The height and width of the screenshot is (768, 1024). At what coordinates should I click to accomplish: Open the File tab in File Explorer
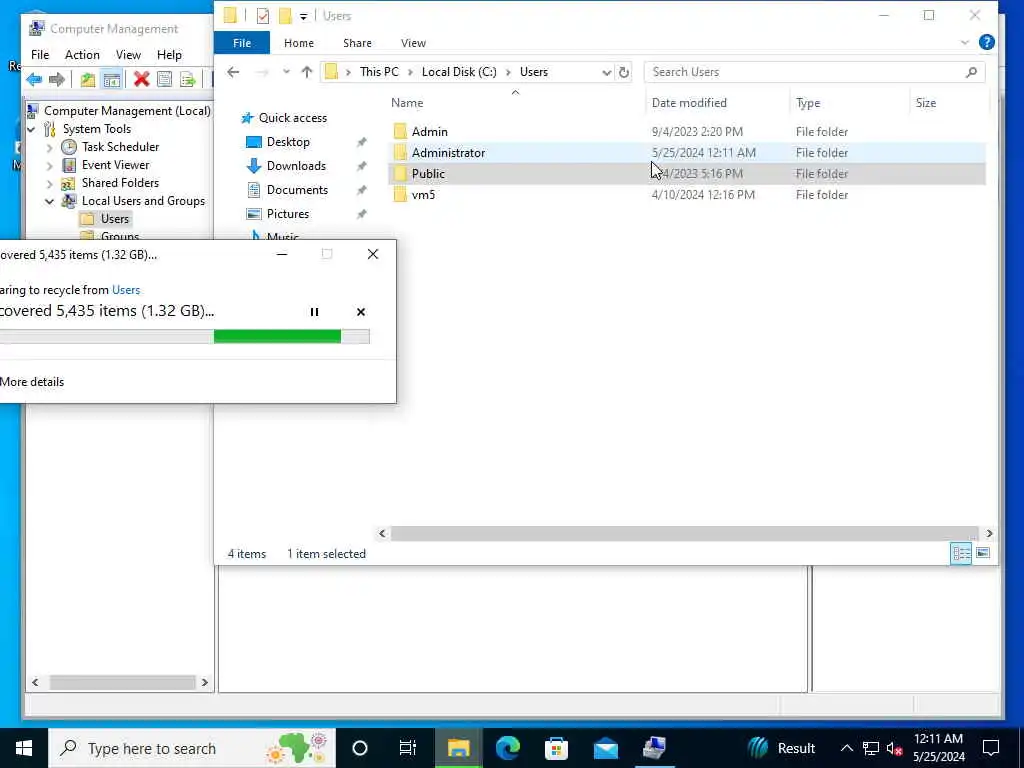click(x=242, y=43)
